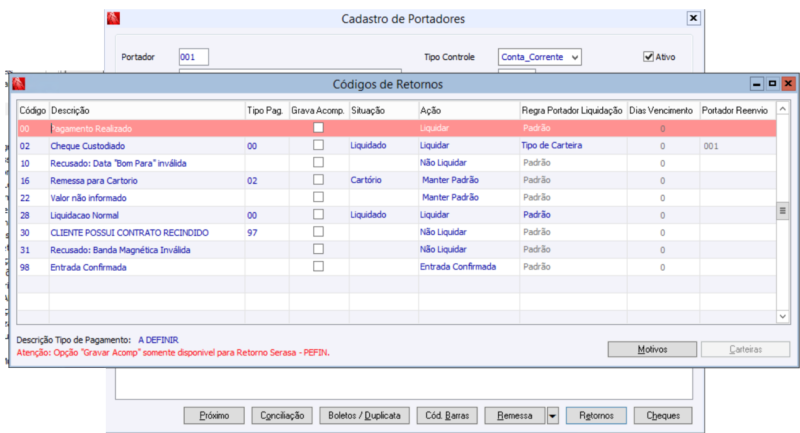The image size is (800, 433).
Task: Click the Portador input field containing 001
Action: 193,57
